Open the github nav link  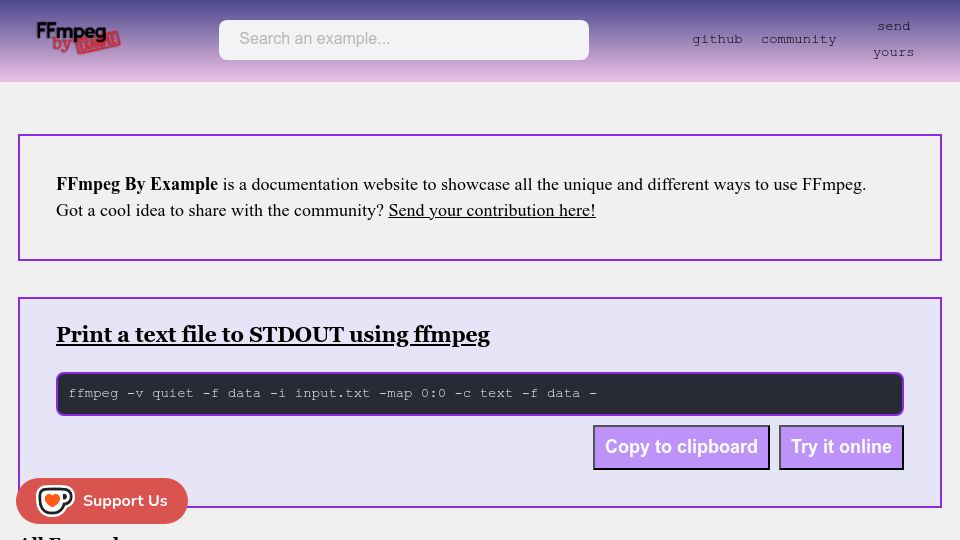coord(717,39)
